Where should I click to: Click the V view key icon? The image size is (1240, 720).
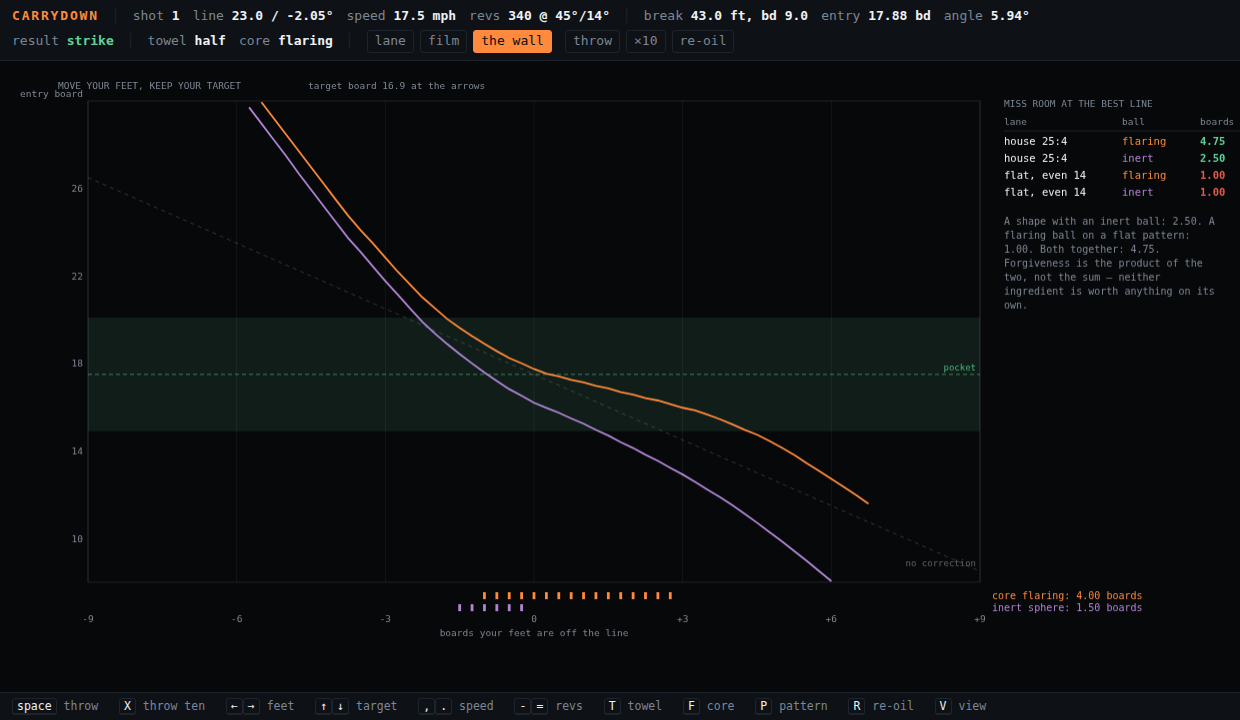943,706
